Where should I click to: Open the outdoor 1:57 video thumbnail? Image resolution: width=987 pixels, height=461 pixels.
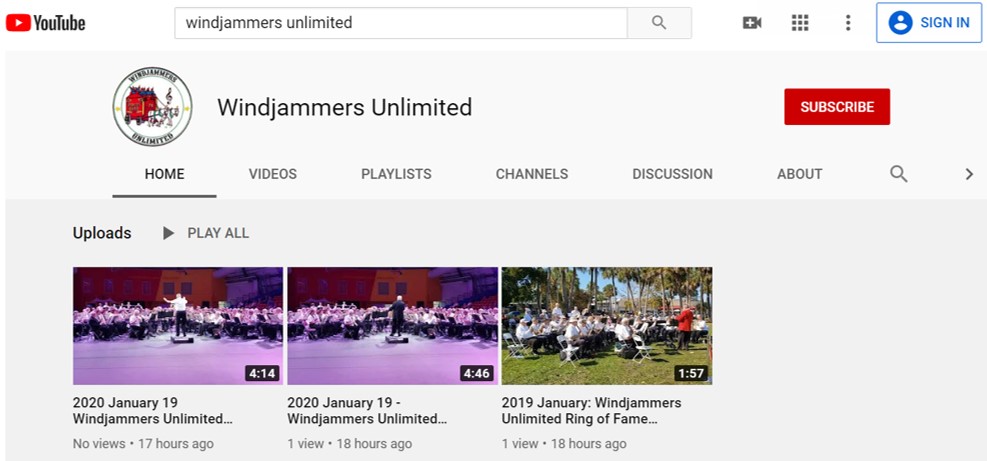pyautogui.click(x=607, y=326)
